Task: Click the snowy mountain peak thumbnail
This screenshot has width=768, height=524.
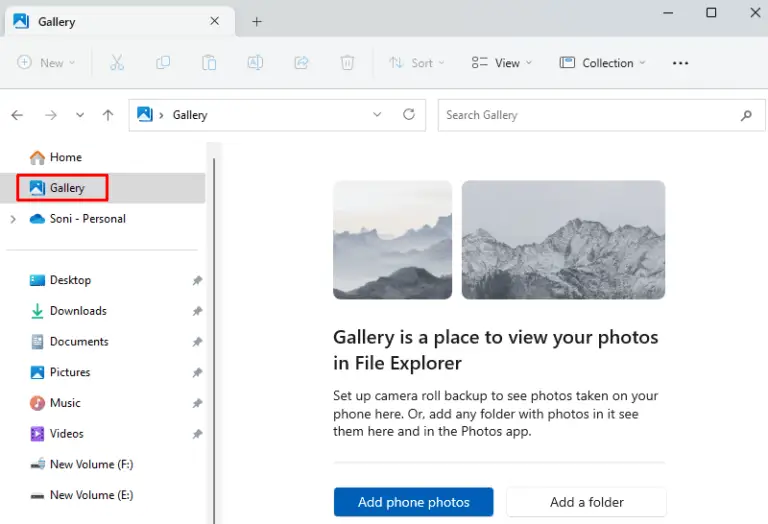Action: click(x=563, y=239)
